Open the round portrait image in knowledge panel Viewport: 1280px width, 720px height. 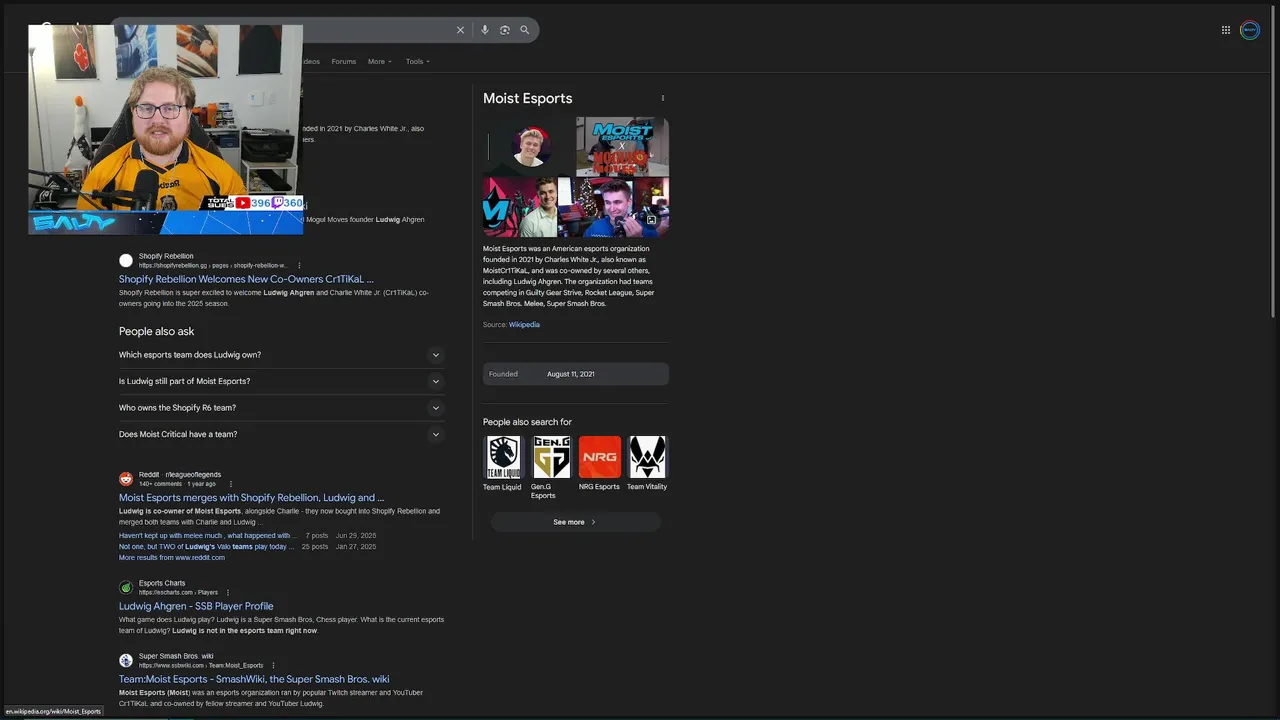tap(530, 146)
